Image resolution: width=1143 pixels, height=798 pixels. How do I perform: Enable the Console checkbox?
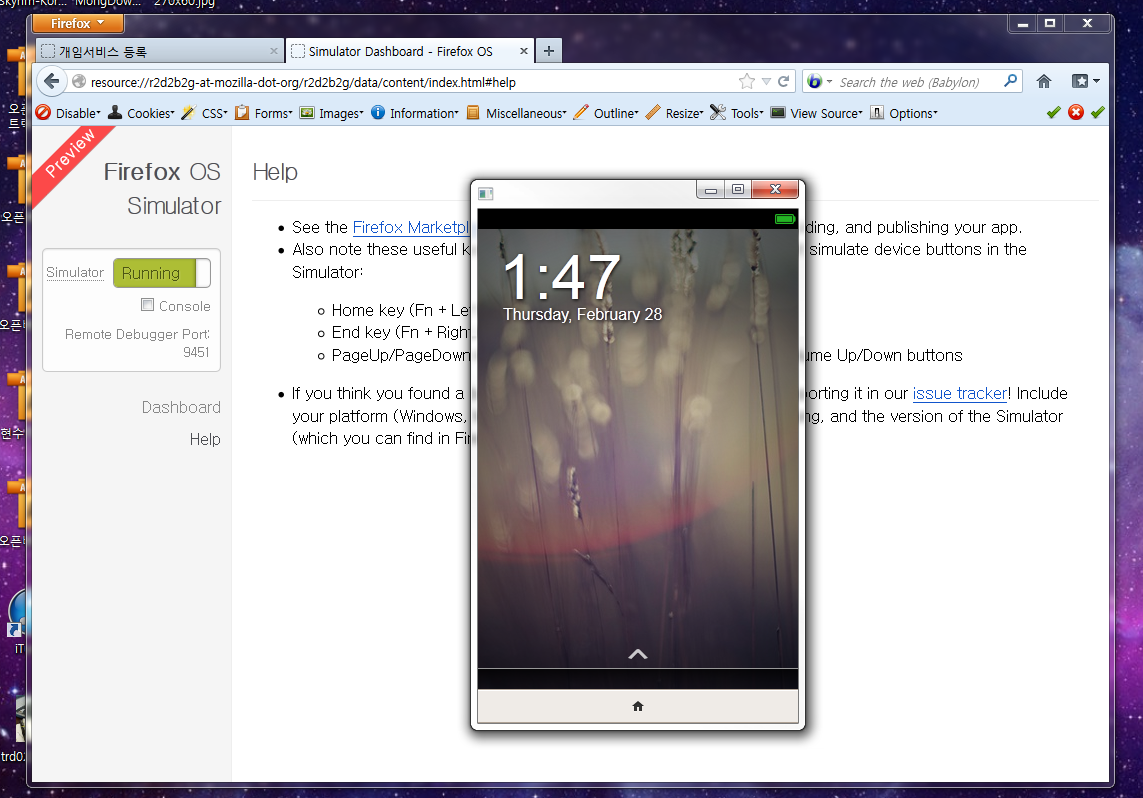[148, 306]
